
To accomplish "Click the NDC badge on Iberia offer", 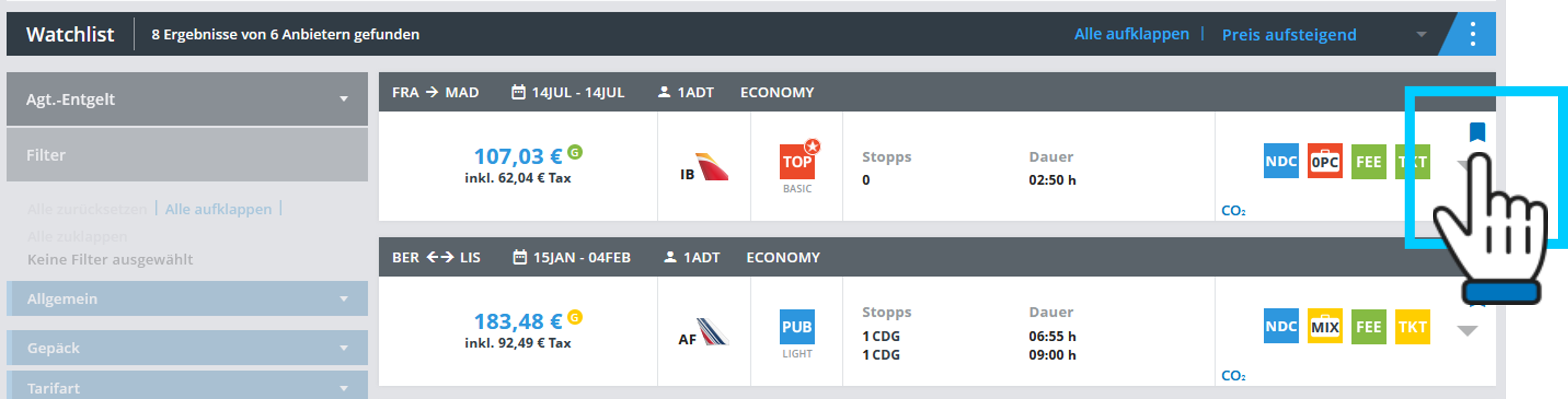I will tap(1281, 161).
